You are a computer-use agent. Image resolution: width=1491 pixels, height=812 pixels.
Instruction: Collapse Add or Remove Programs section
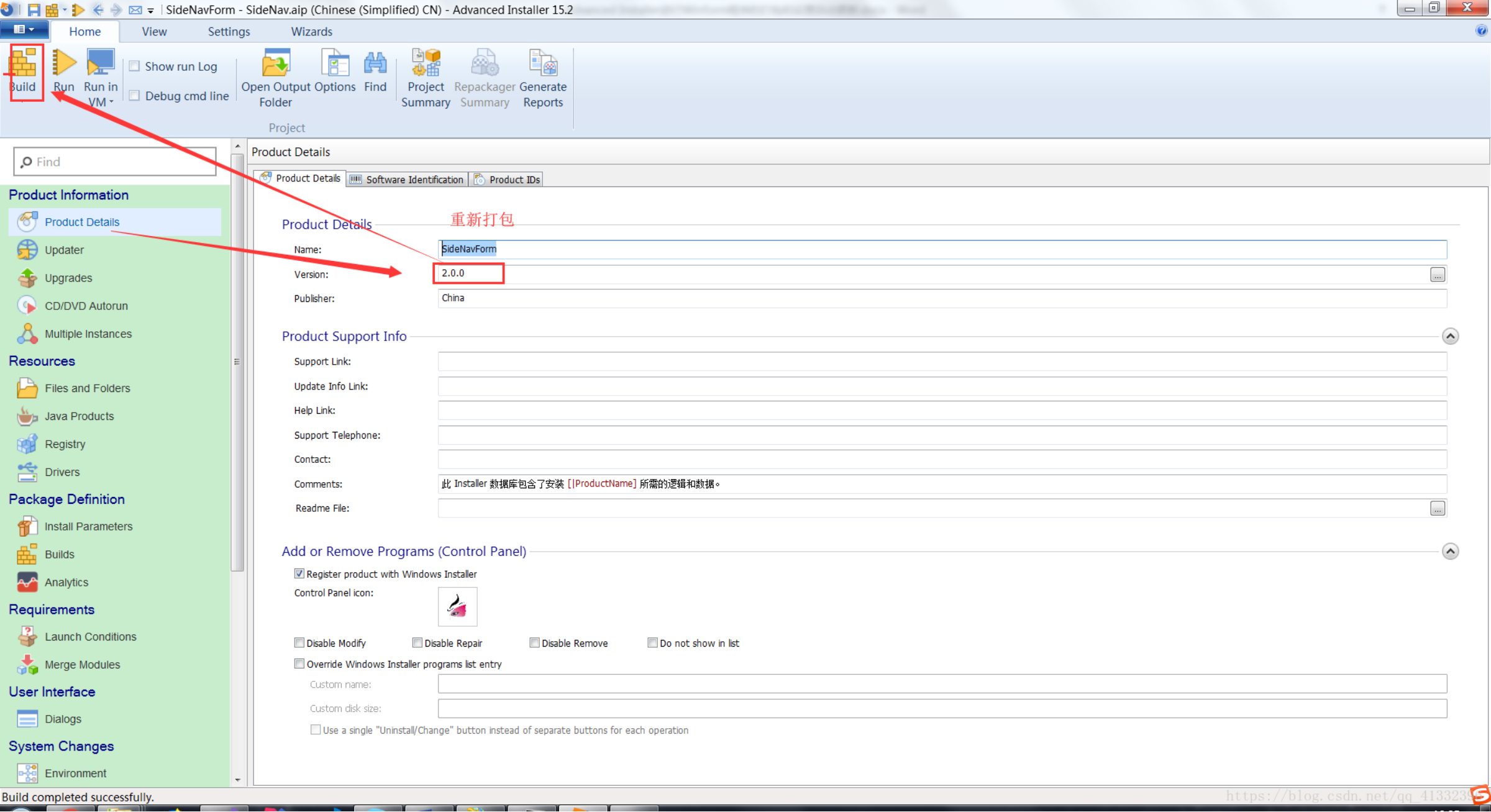point(1450,551)
